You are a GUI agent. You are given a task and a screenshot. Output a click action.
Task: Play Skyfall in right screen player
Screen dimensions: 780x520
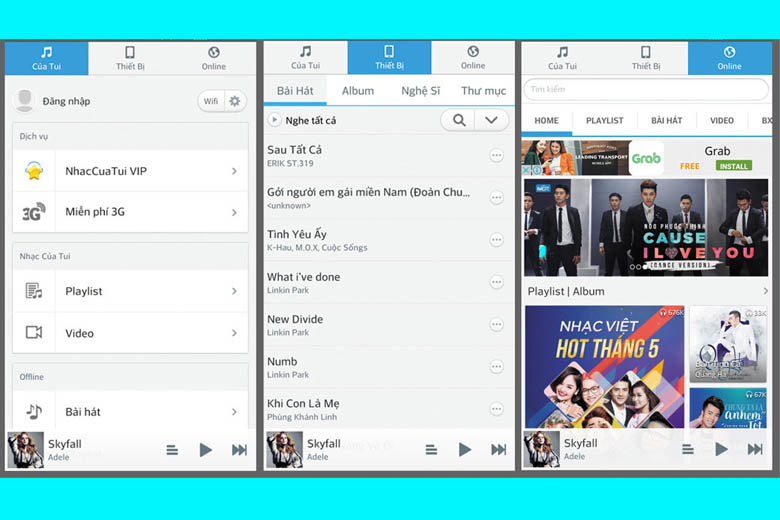pos(721,449)
